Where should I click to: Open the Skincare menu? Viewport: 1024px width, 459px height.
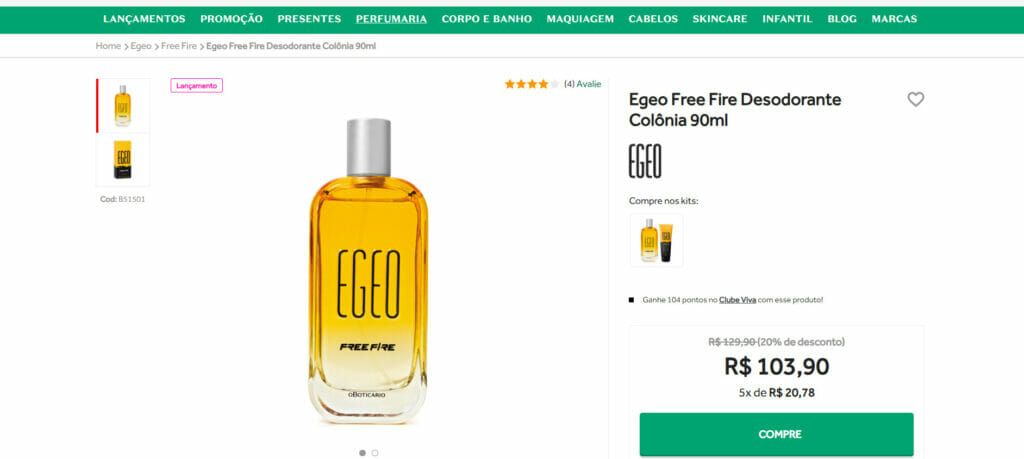click(x=720, y=19)
